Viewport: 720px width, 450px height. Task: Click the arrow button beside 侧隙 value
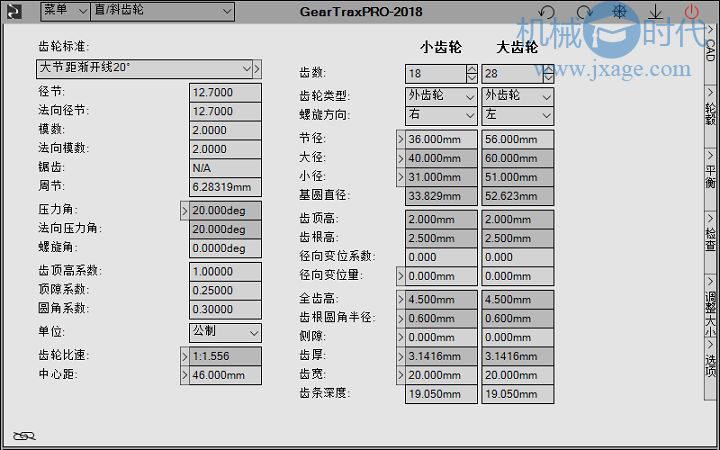click(x=400, y=338)
